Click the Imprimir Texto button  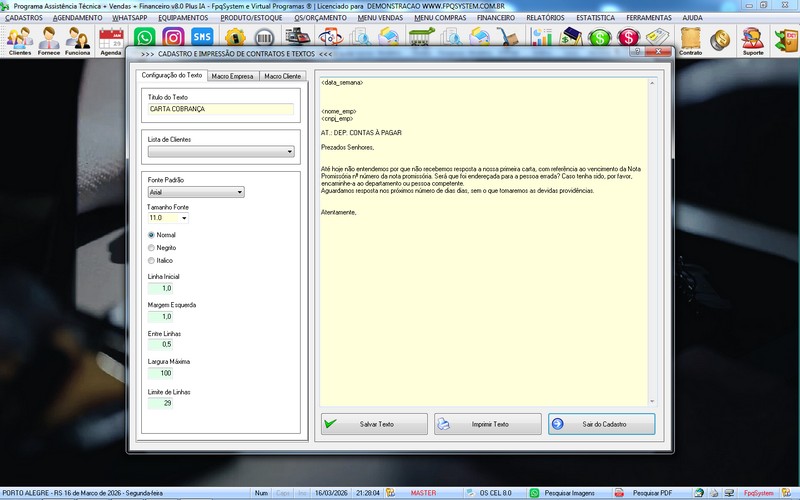pos(488,424)
